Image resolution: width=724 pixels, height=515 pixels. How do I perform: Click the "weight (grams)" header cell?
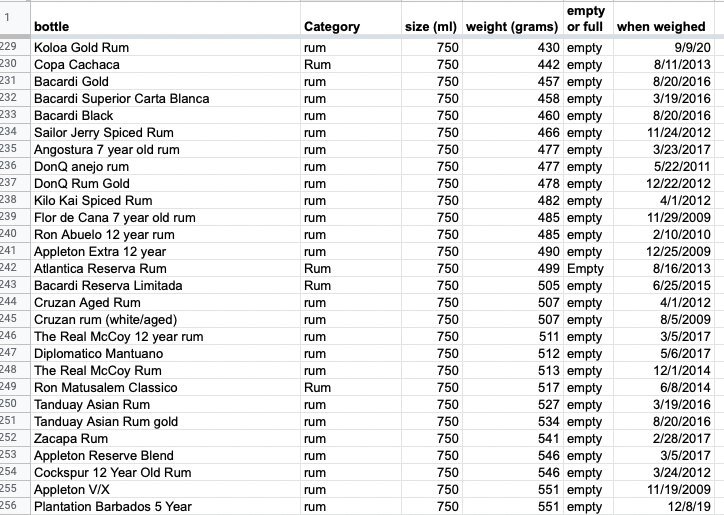tap(511, 27)
